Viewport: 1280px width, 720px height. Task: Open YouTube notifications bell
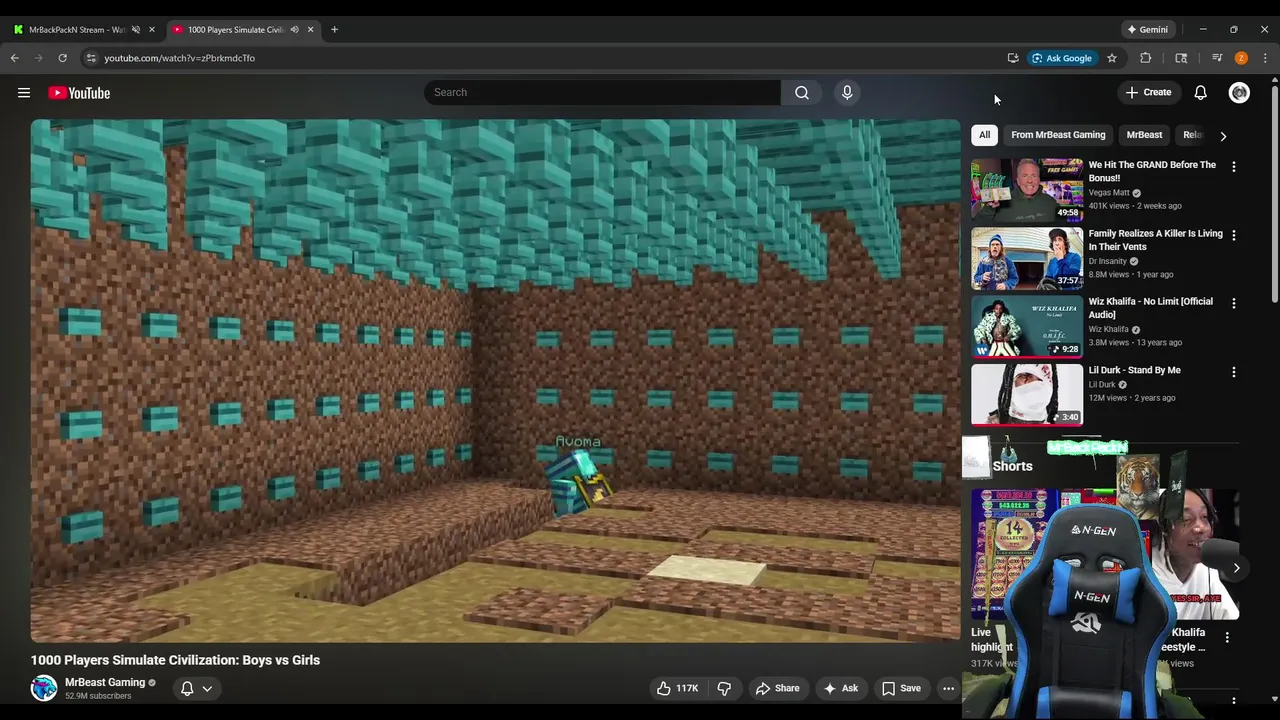pos(1200,93)
